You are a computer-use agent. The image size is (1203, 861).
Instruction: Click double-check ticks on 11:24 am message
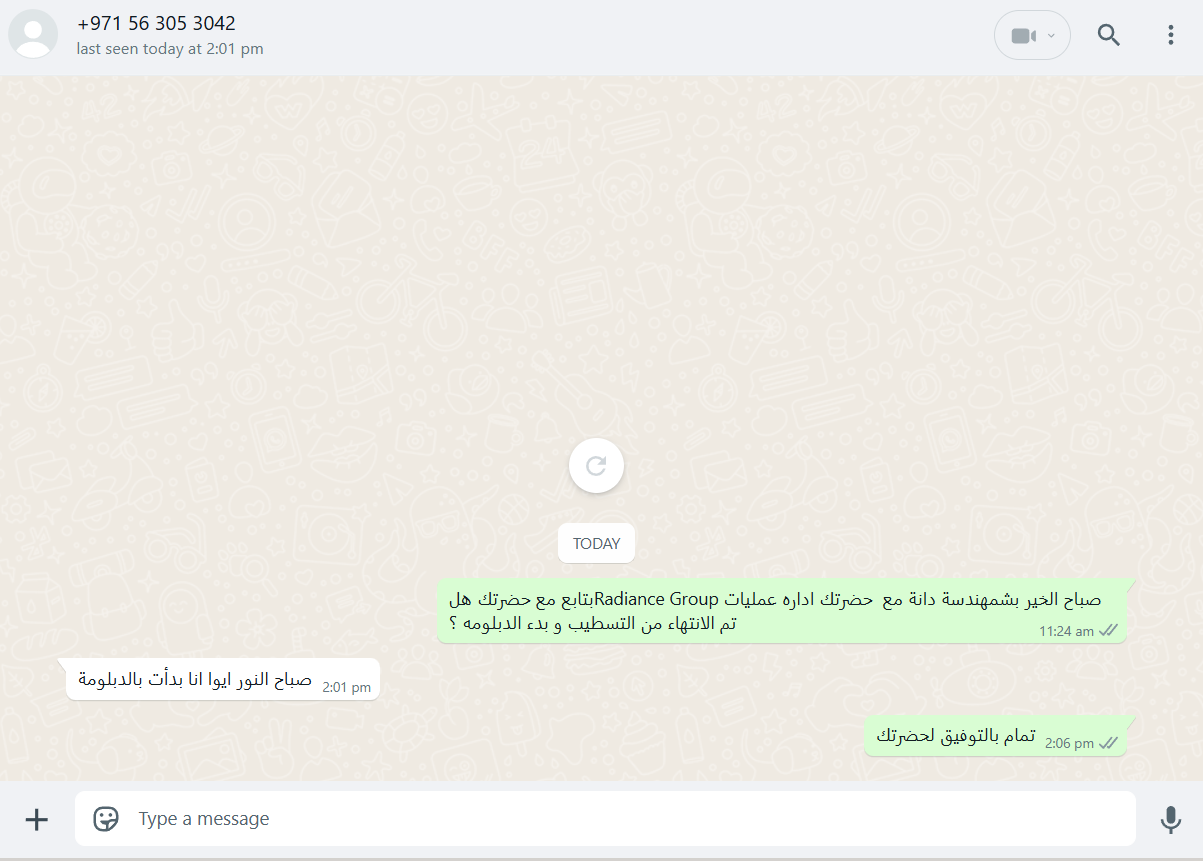[1108, 631]
